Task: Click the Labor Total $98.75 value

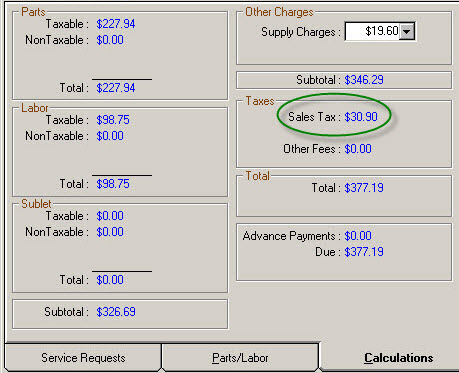Action: tap(113, 184)
